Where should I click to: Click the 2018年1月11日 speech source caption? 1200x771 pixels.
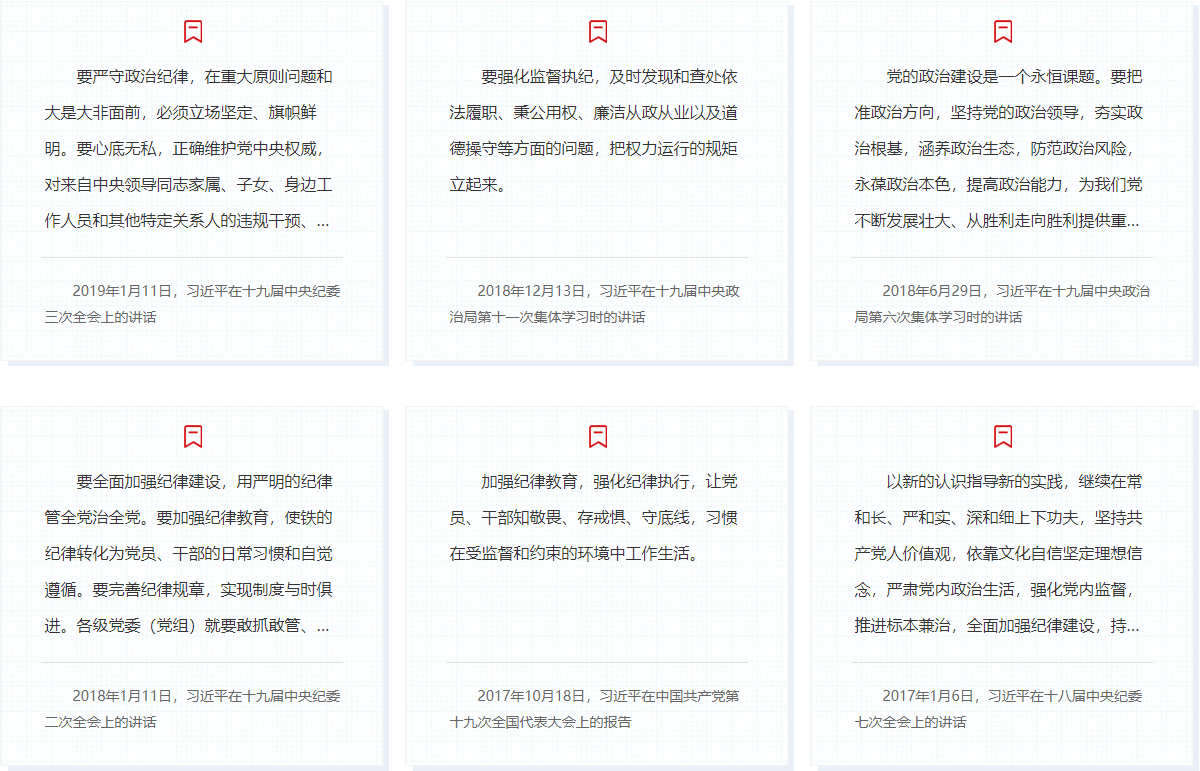[191, 708]
